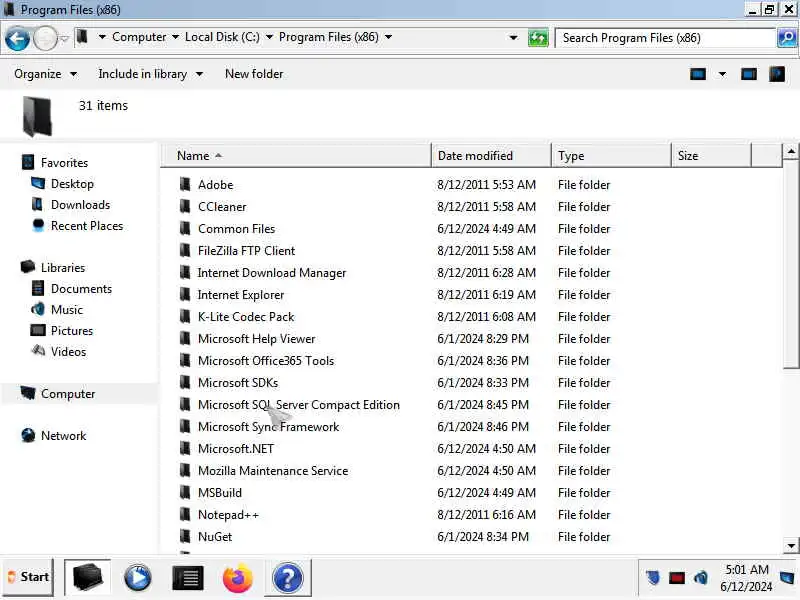The height and width of the screenshot is (600, 800).
Task: Click the clock showing 5:01 AM
Action: pyautogui.click(x=746, y=569)
